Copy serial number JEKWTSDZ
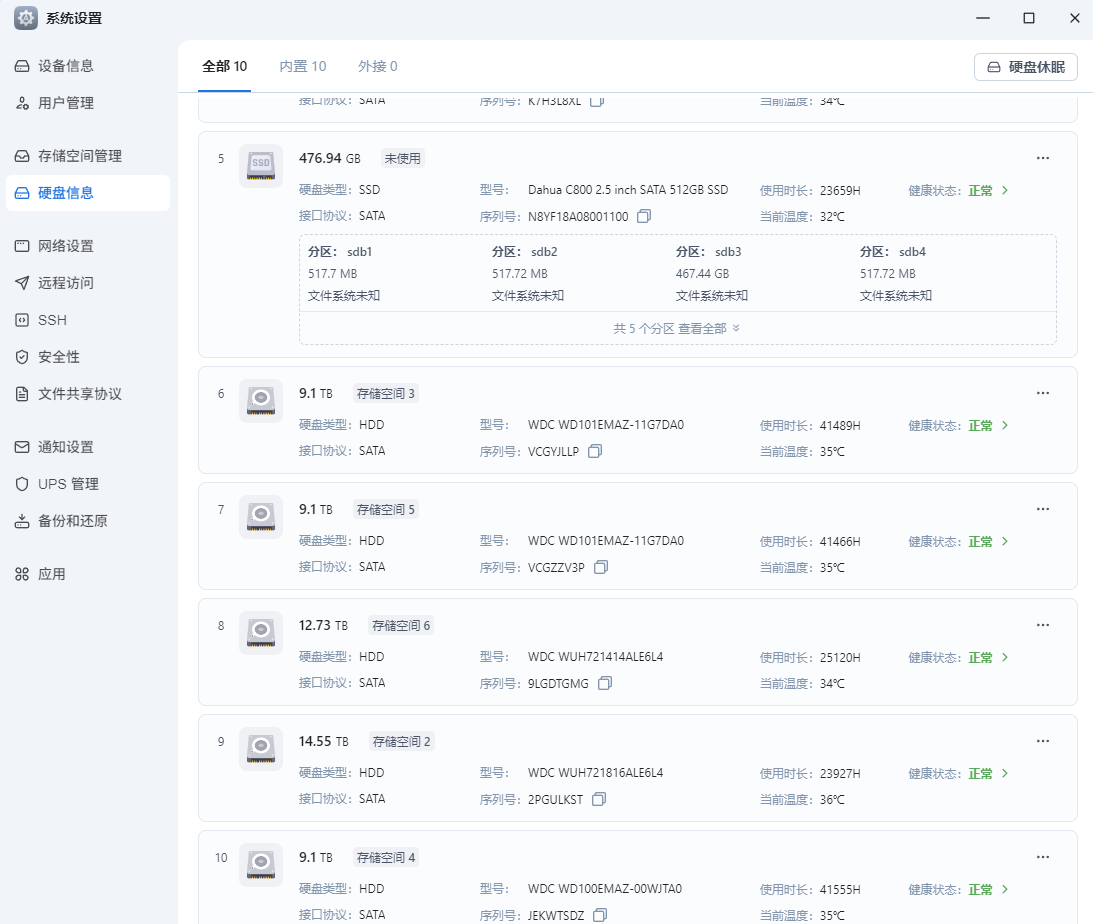1093x924 pixels. (600, 915)
